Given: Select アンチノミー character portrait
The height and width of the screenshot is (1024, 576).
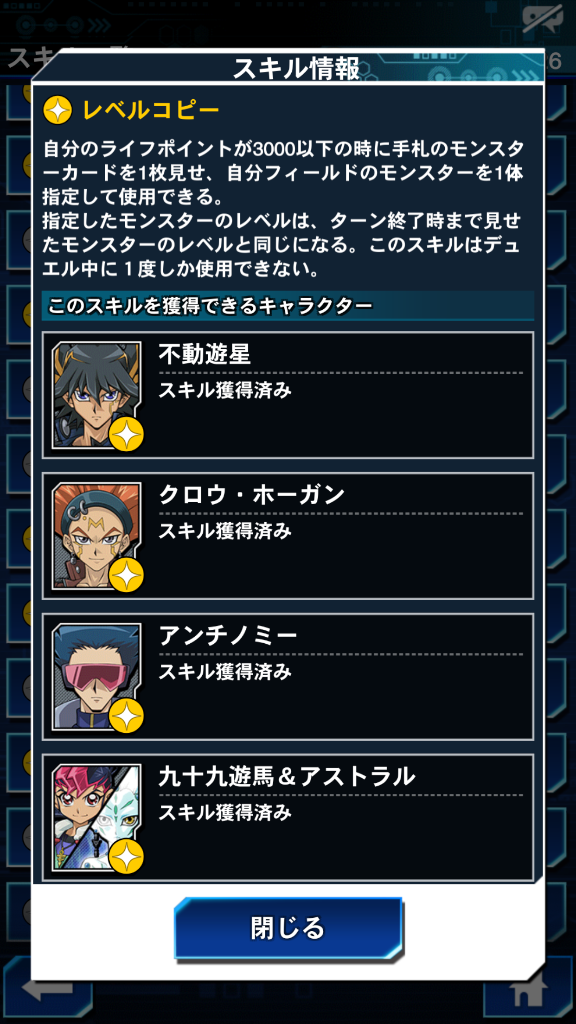Looking at the screenshot, I should coord(97,677).
